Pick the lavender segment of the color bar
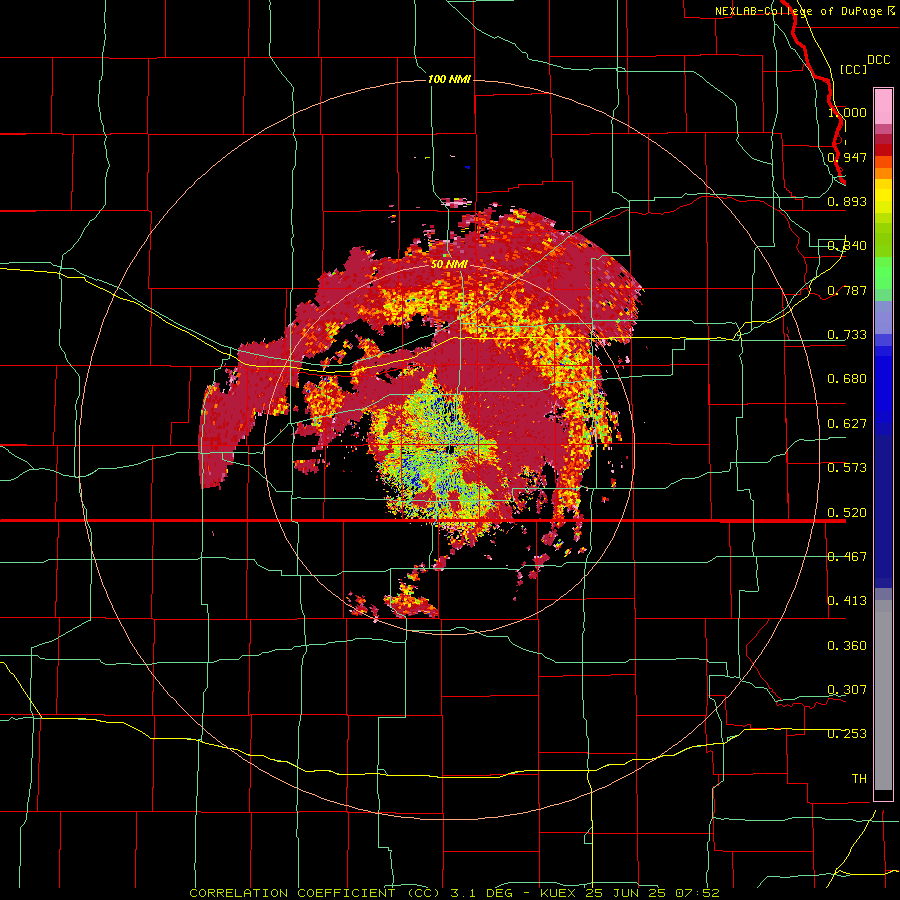900x900 pixels. [x=883, y=317]
